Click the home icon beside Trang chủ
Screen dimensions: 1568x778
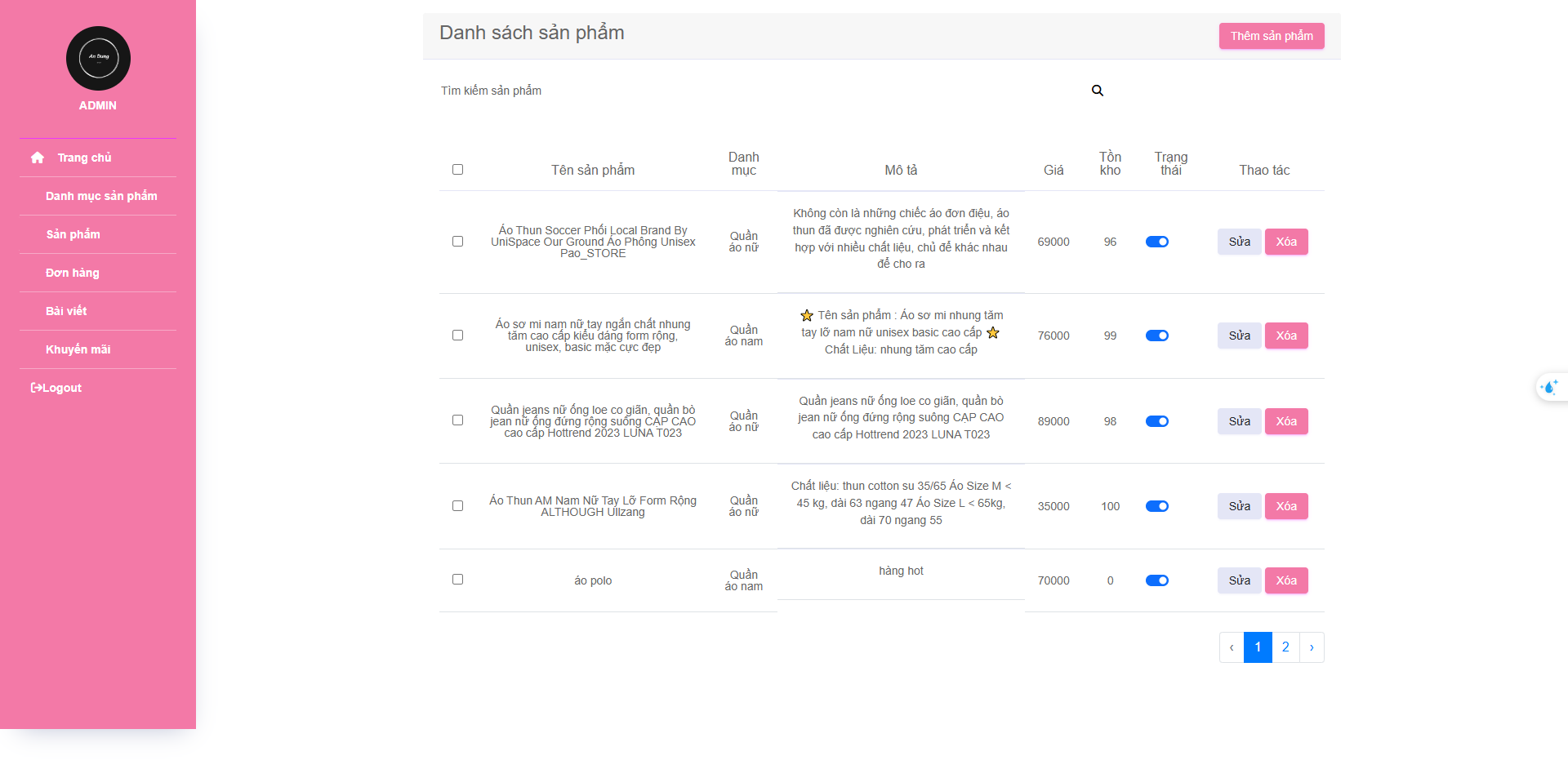tap(38, 158)
